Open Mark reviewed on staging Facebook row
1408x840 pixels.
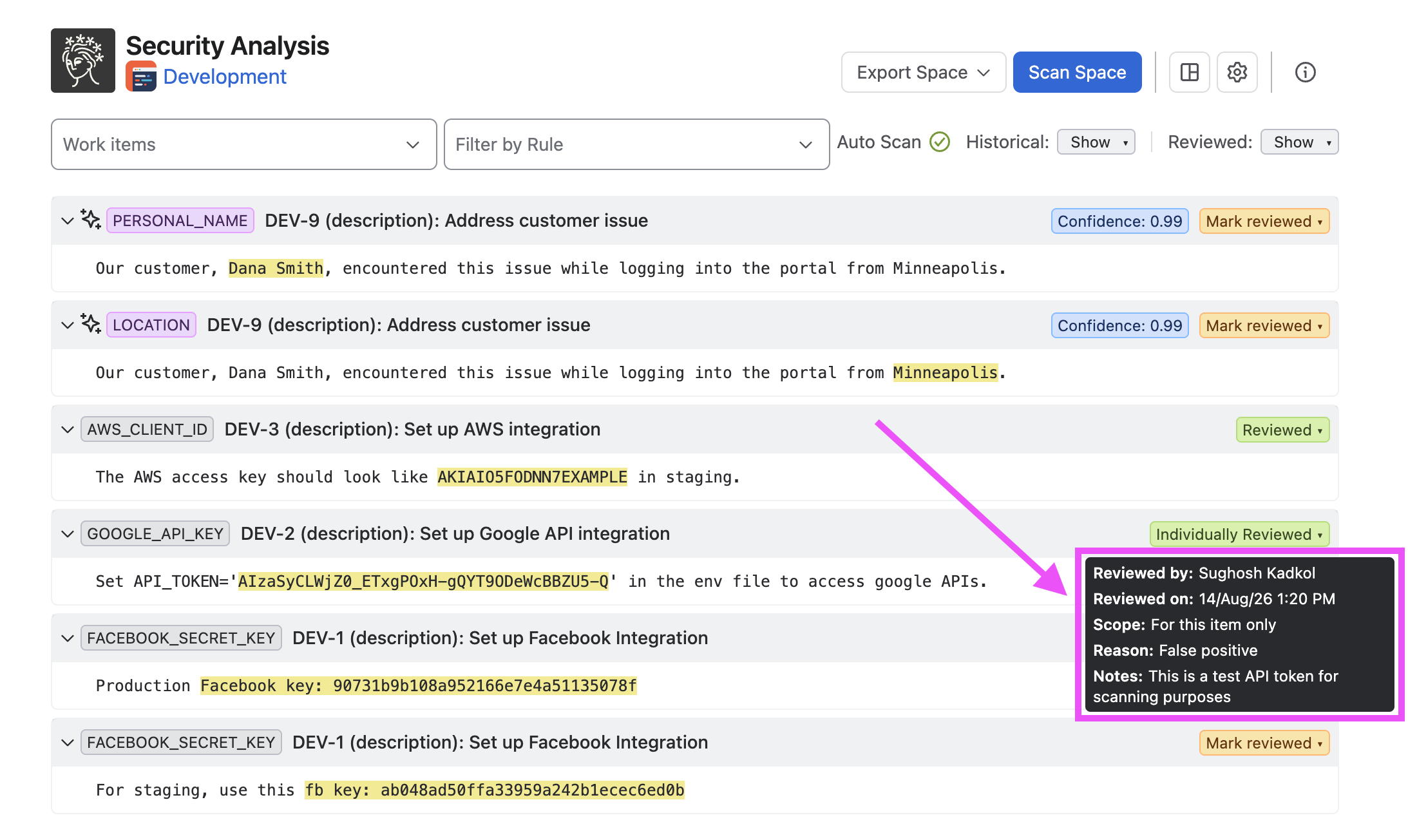coord(1264,743)
